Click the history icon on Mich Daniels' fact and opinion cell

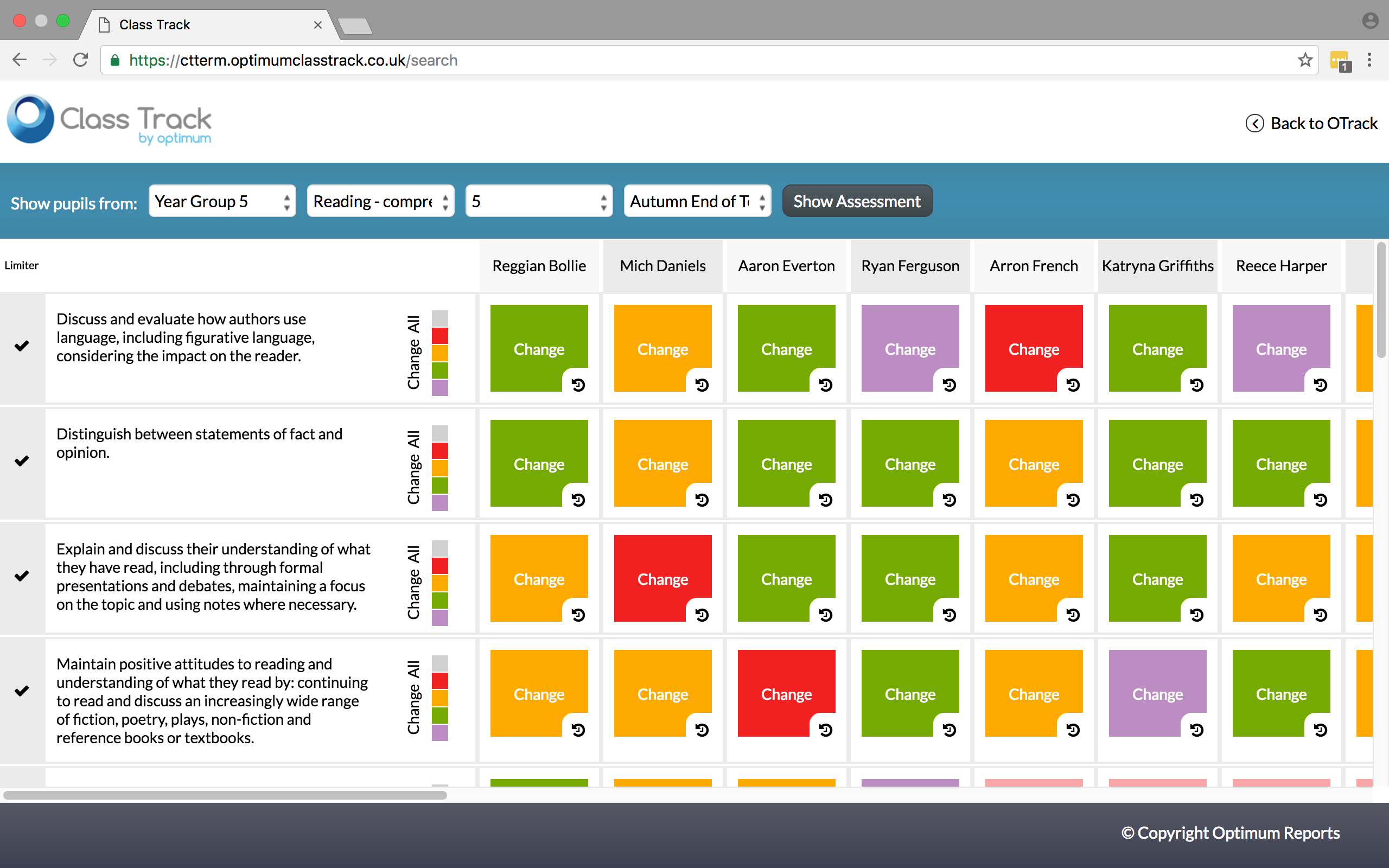[703, 500]
